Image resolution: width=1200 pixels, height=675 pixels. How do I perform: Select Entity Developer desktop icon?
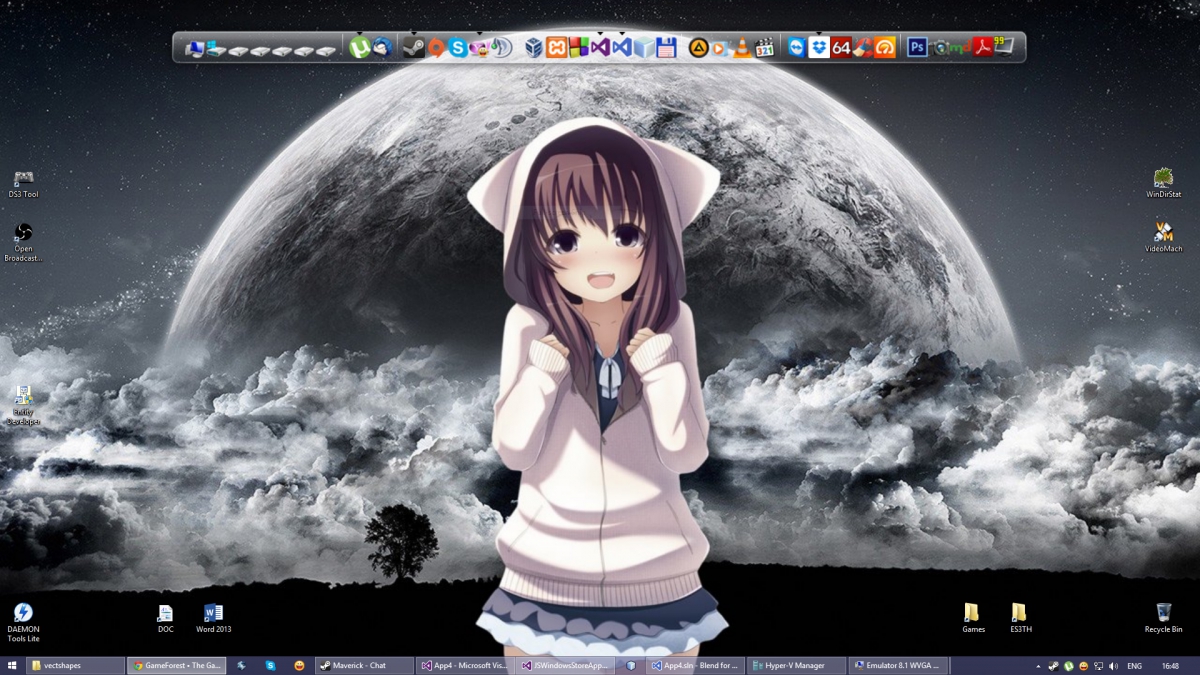coord(23,406)
